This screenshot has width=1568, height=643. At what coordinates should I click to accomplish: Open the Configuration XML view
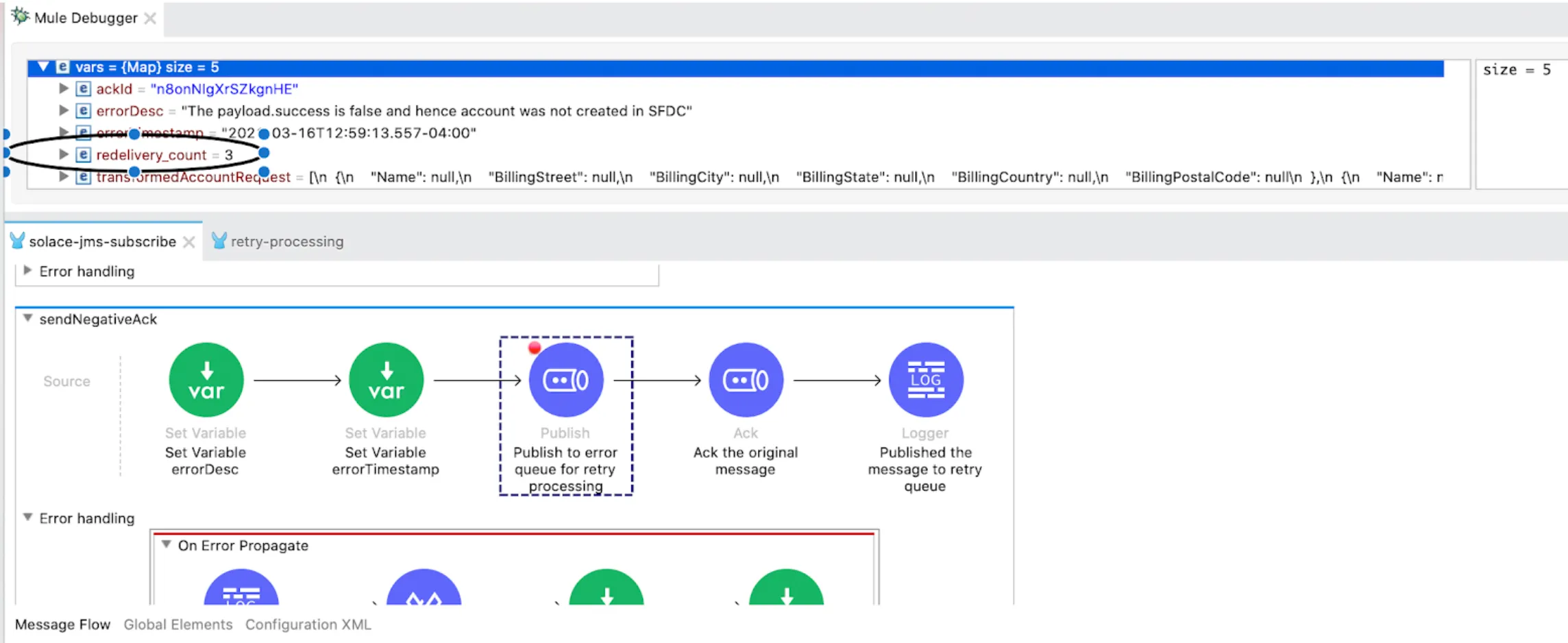pyautogui.click(x=308, y=624)
